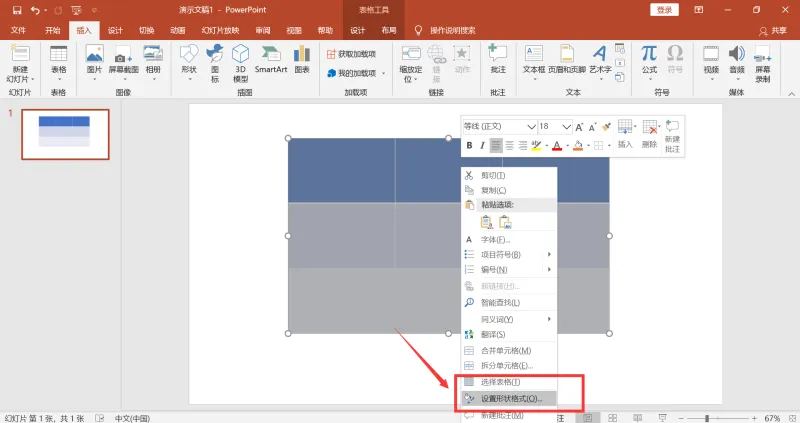Open the Zoom (缩放定位) tool
This screenshot has height=423, width=800.
(411, 63)
